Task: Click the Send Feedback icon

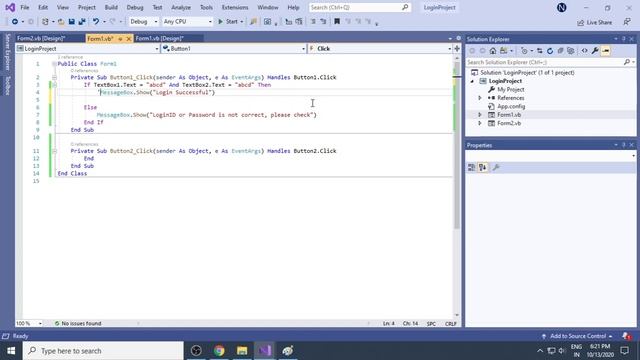Action: (627, 22)
